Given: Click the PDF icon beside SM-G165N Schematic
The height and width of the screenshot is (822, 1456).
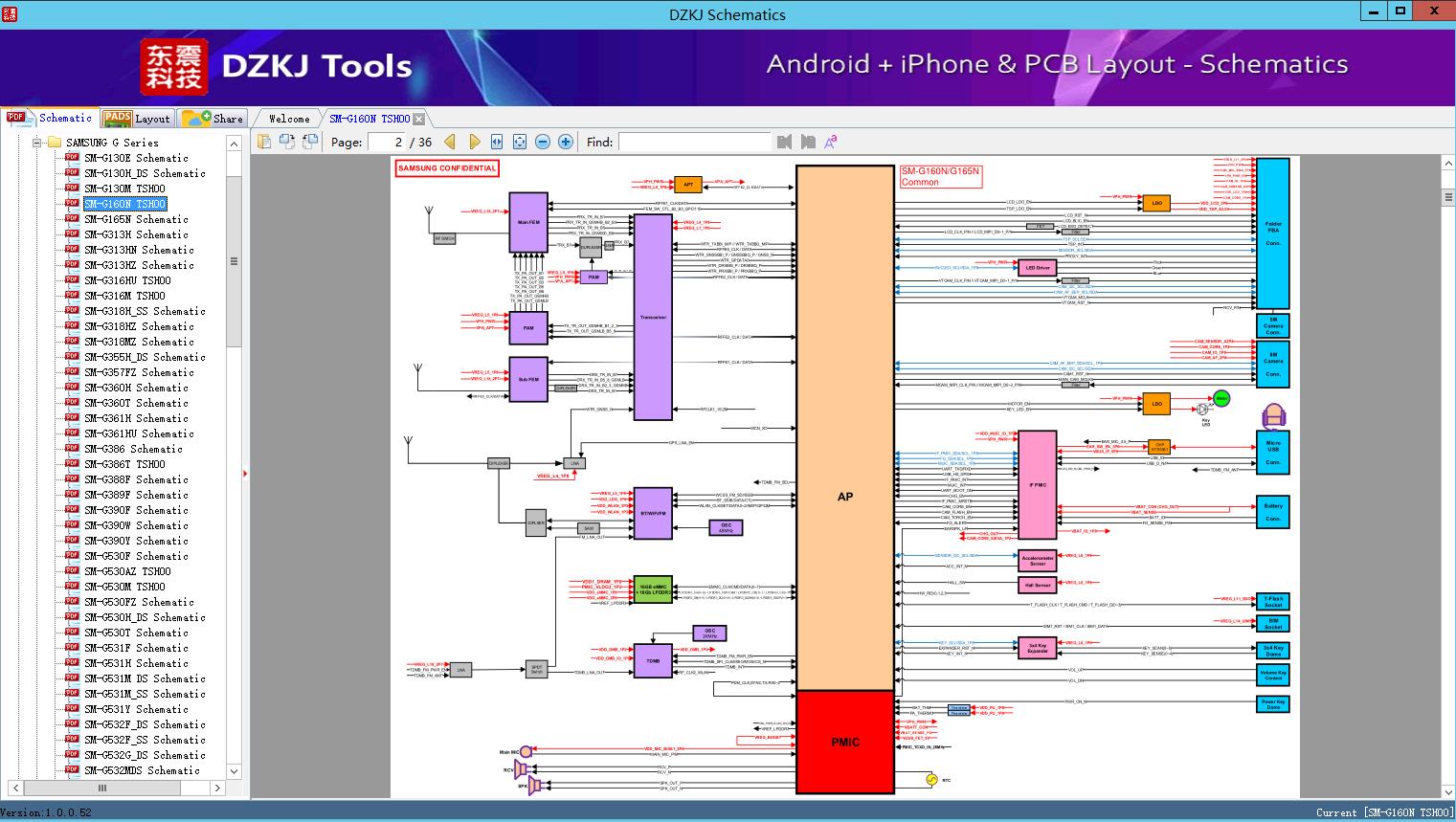Looking at the screenshot, I should point(72,219).
